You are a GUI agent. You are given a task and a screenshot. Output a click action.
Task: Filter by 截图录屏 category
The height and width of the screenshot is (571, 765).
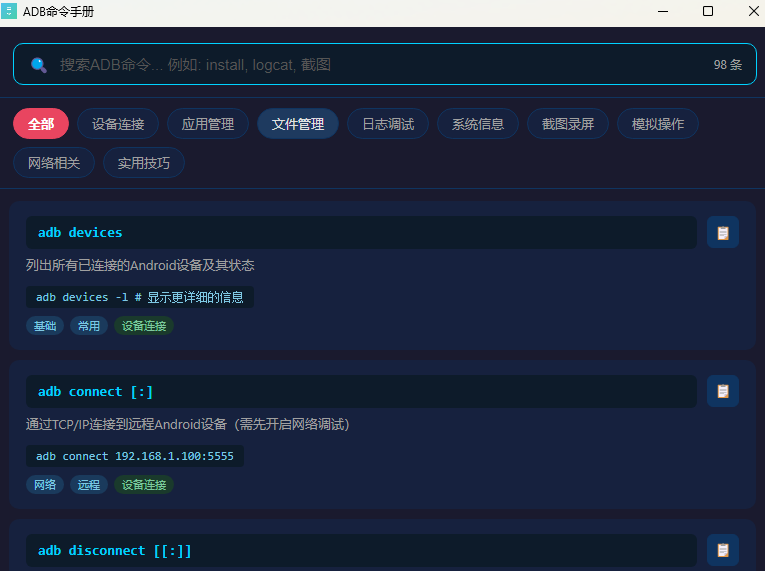coord(568,124)
